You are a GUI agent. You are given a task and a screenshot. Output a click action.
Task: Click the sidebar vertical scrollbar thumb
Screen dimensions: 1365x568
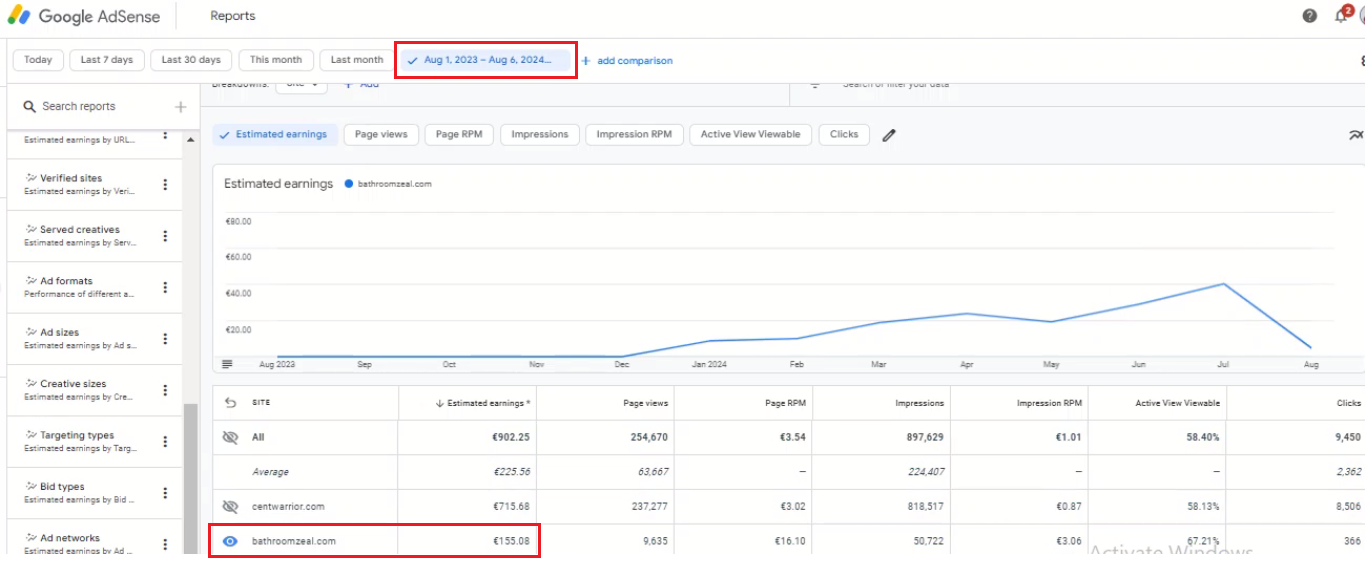pos(190,478)
